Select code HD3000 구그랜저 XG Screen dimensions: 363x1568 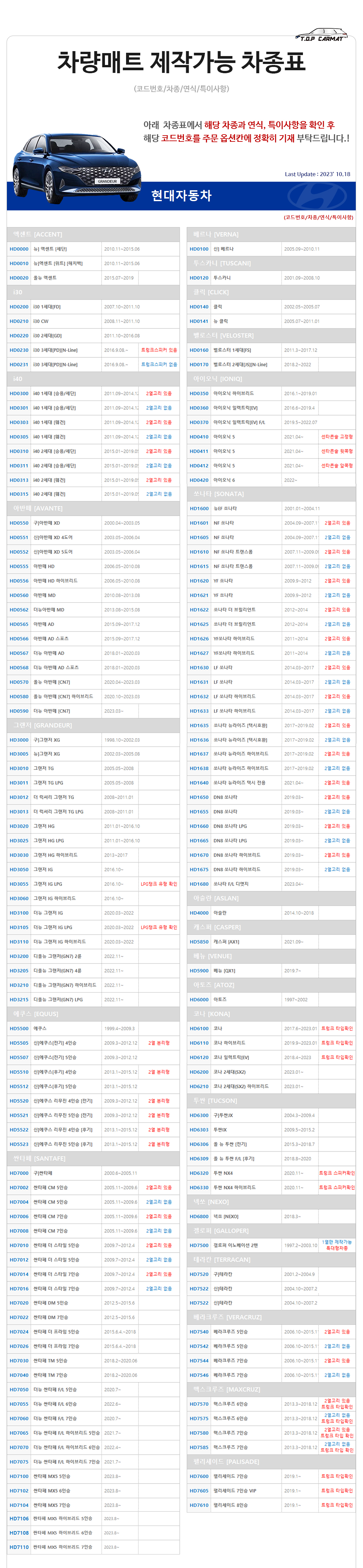click(x=19, y=740)
